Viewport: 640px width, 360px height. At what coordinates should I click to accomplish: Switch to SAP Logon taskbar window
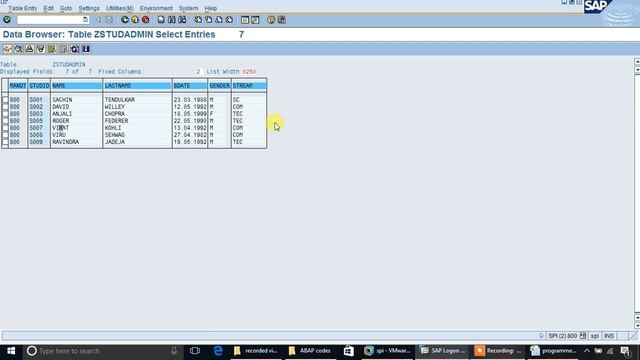(x=443, y=351)
